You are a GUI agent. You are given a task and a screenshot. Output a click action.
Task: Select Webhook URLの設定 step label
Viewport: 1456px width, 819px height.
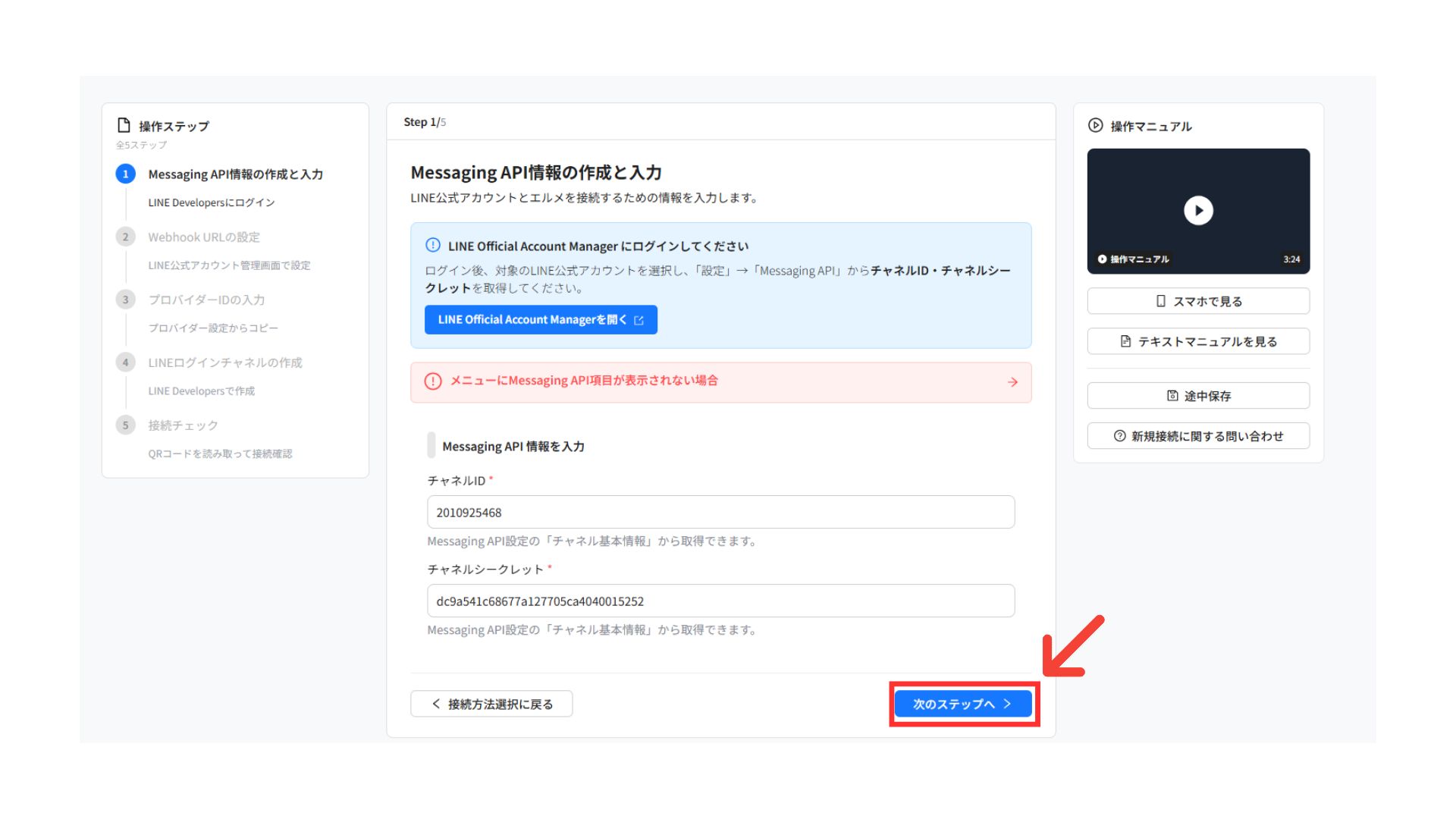point(204,237)
